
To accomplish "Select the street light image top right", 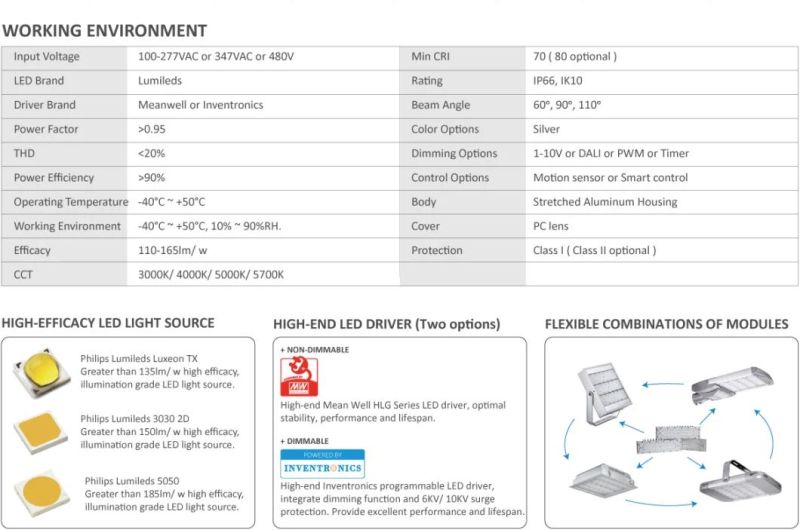I will tap(732, 386).
